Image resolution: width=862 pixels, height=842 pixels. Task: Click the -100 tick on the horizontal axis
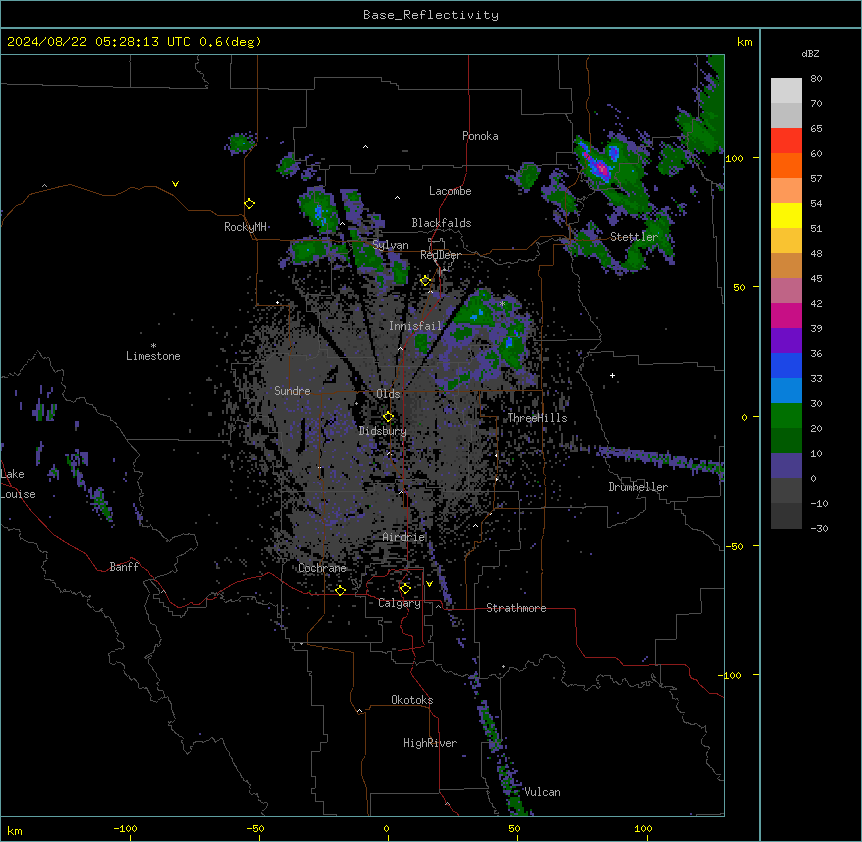tap(125, 829)
